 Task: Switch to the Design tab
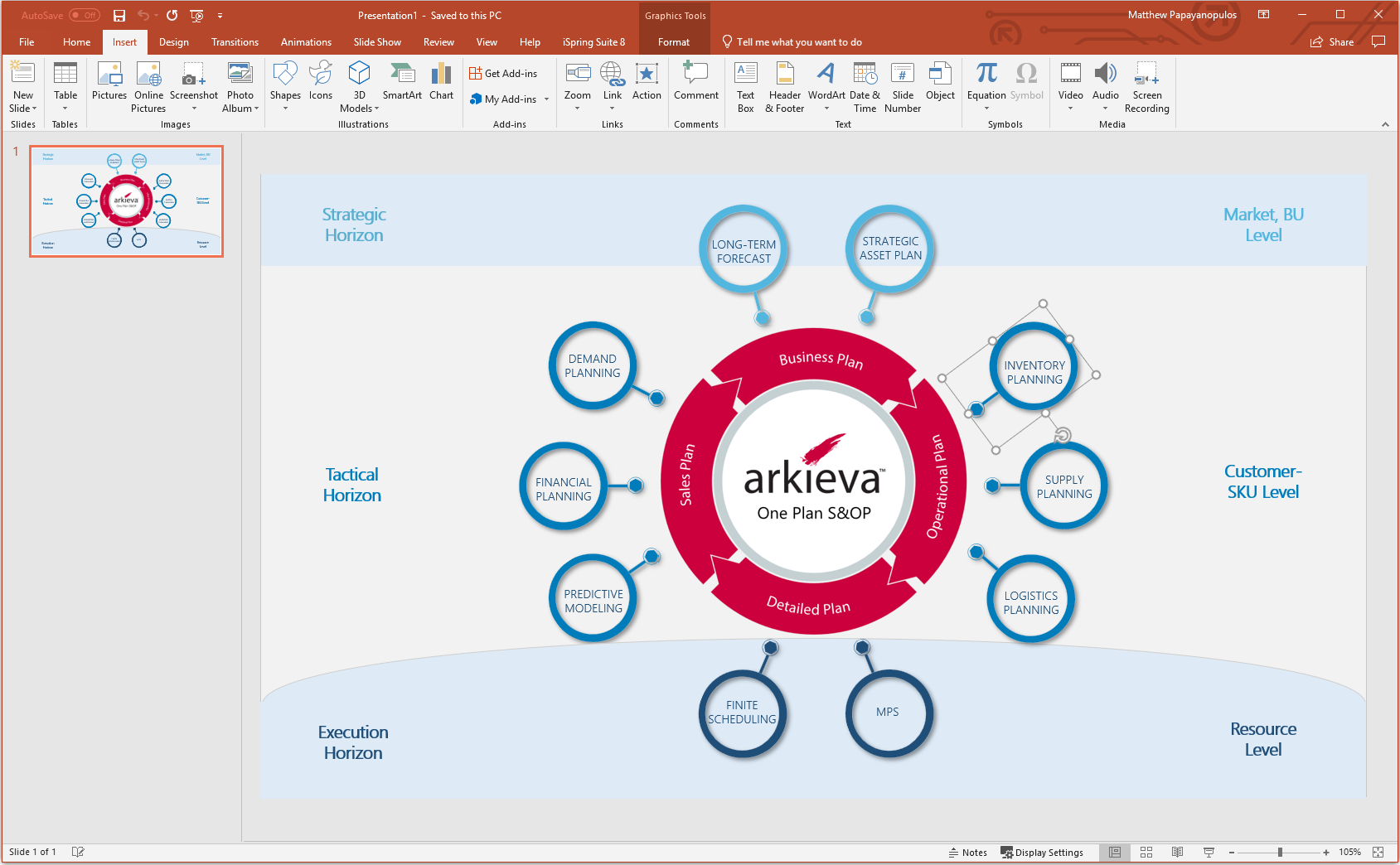pos(174,41)
